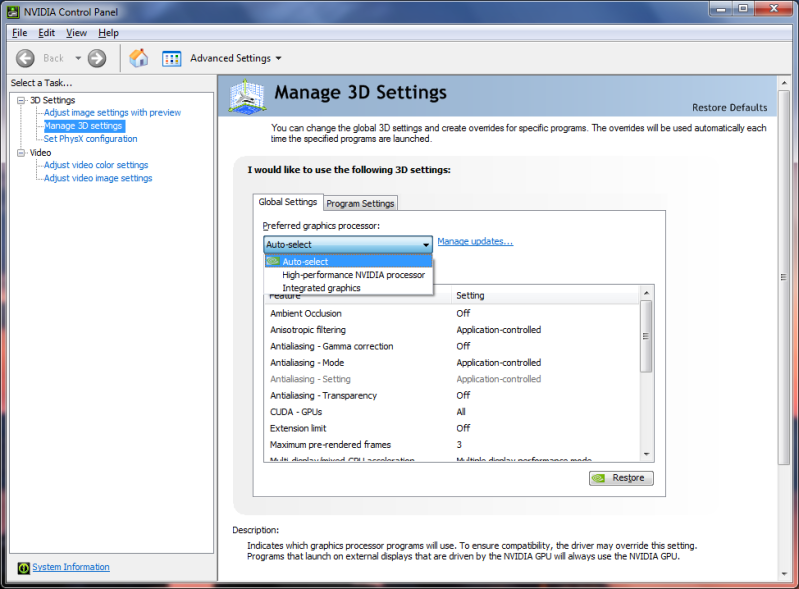Image resolution: width=799 pixels, height=589 pixels.
Task: Open Adjust video image settings
Action: (98, 178)
